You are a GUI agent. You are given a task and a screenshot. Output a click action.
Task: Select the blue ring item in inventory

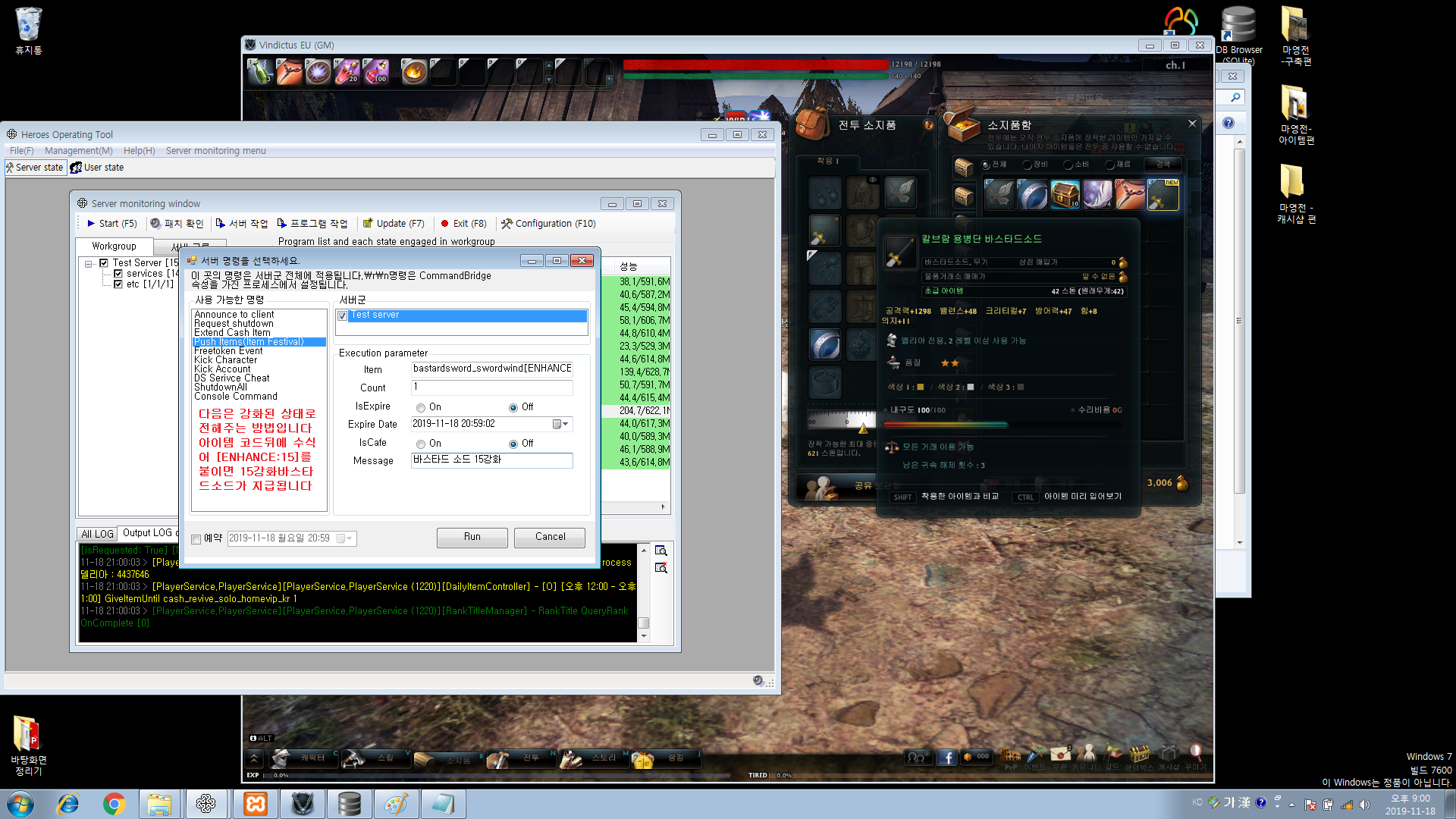click(1032, 194)
